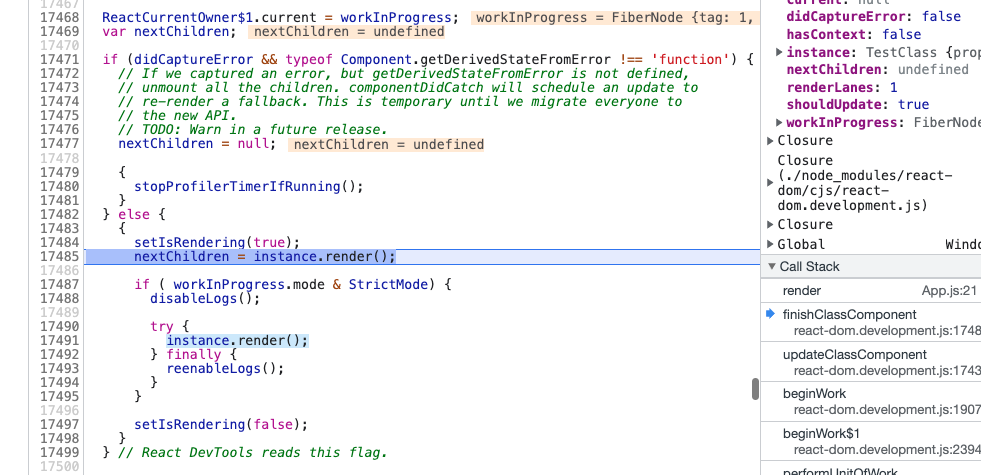Open App.js:21 source location link
981x475 pixels.
tap(948, 291)
